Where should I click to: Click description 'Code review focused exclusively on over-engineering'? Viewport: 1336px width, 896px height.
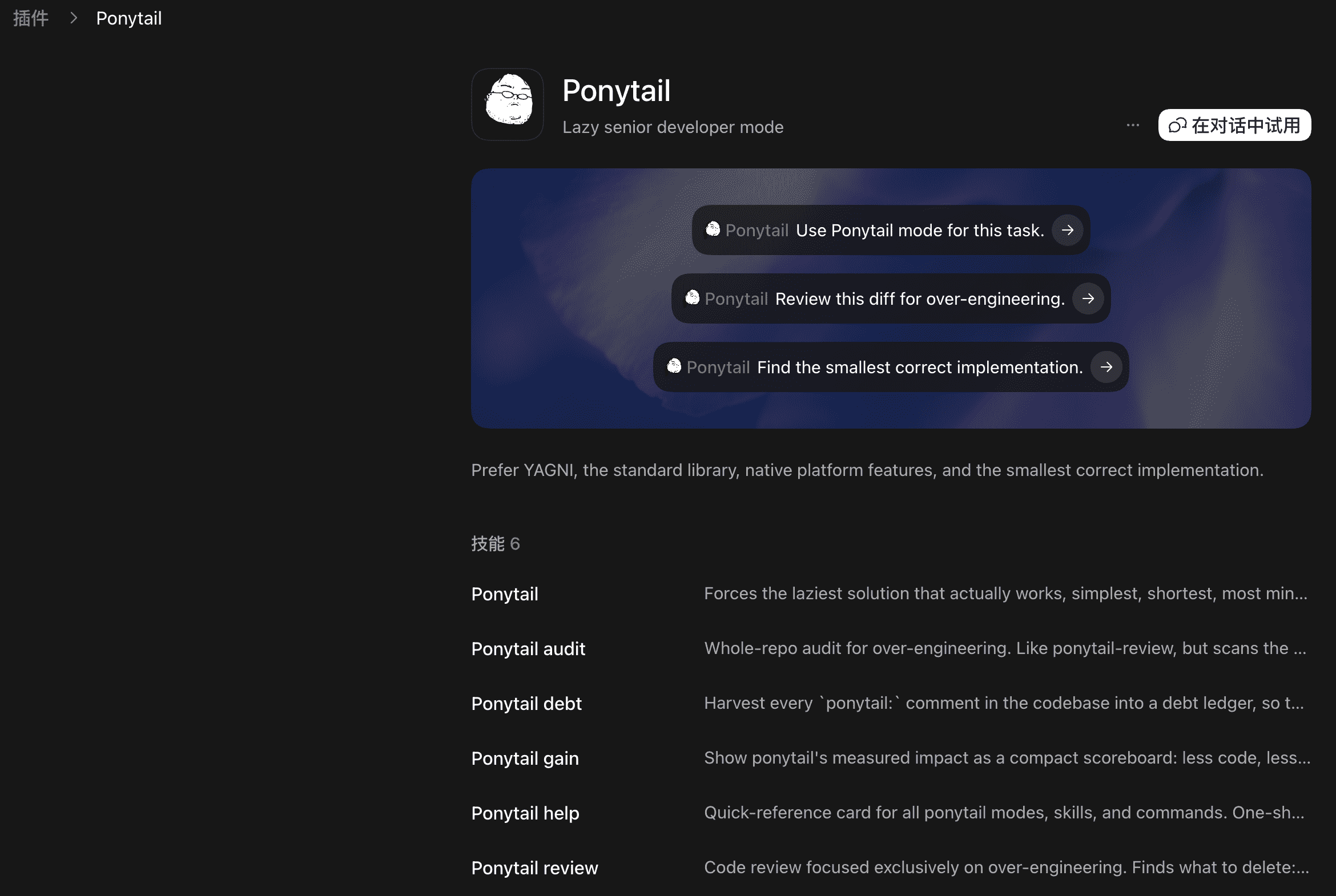1007,868
